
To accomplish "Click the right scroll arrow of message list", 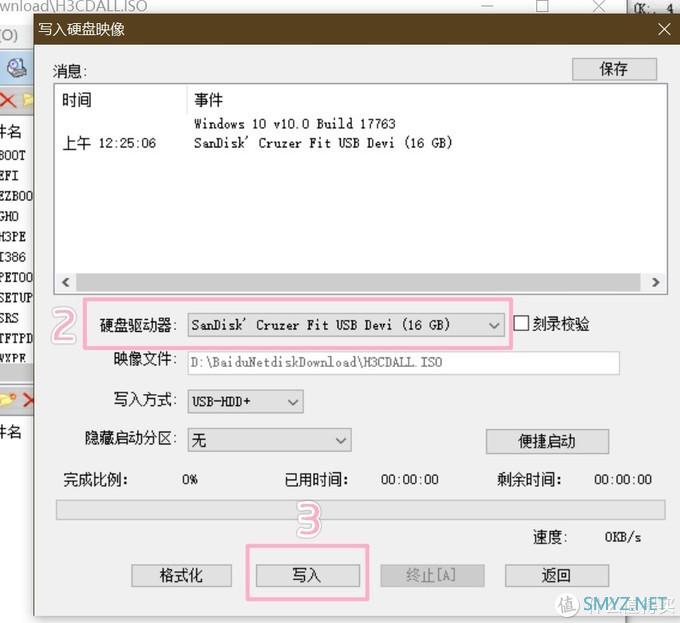I will pyautogui.click(x=655, y=282).
